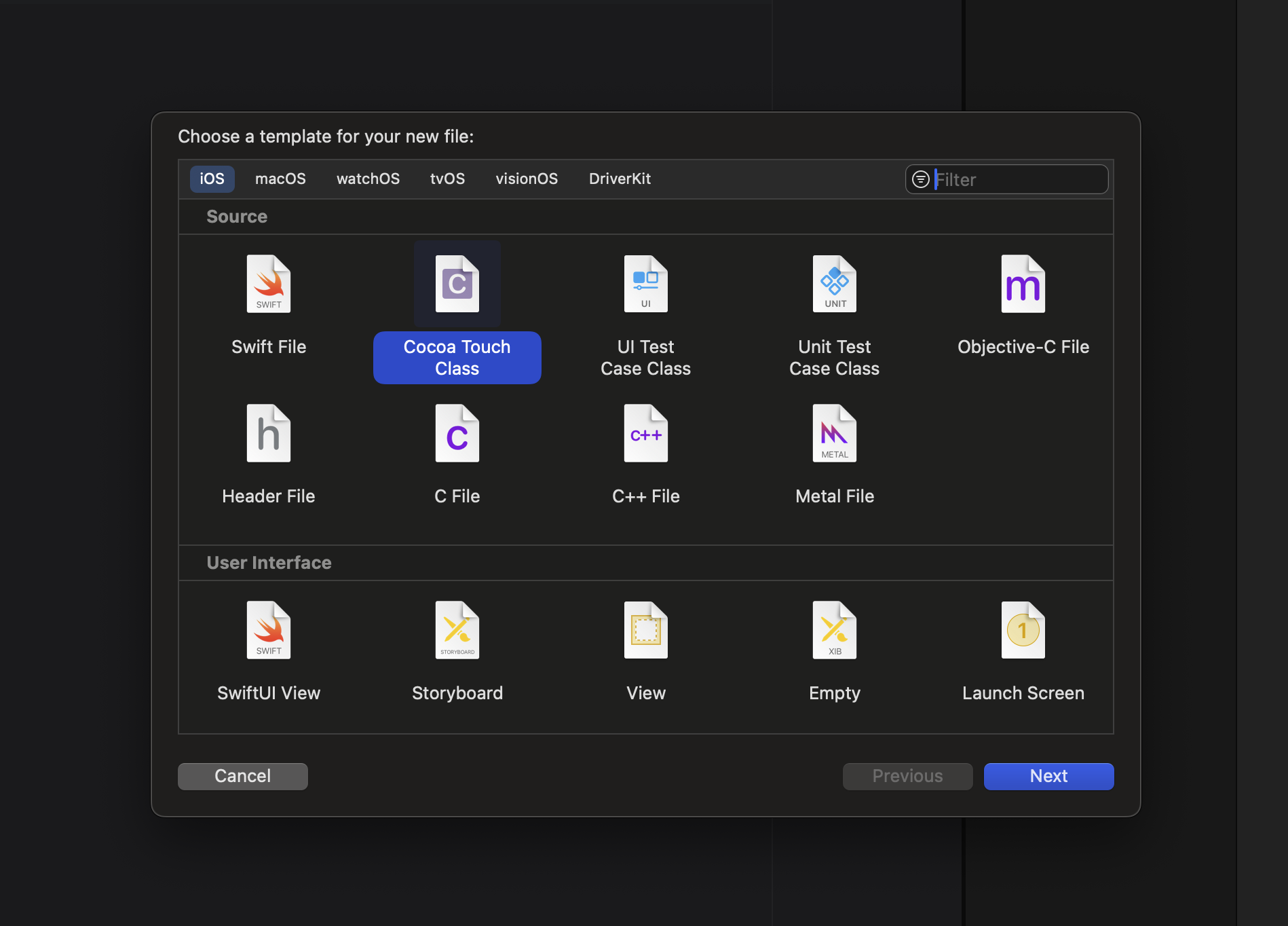Open the watchOS platform tab
This screenshot has width=1288, height=926.
368,179
